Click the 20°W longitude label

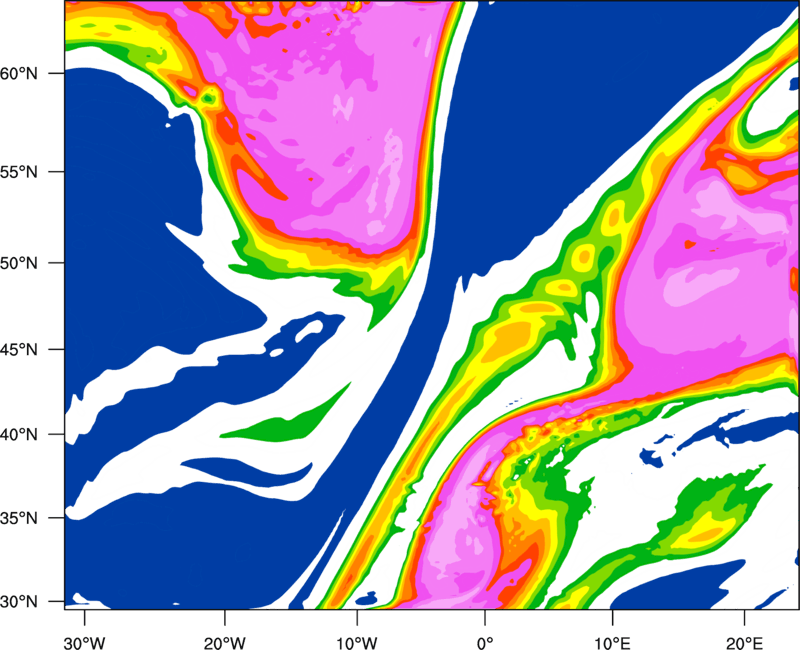click(224, 643)
